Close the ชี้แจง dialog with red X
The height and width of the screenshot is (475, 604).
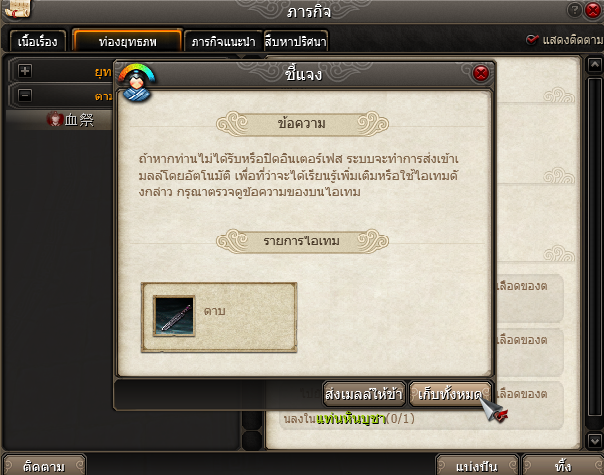click(480, 73)
